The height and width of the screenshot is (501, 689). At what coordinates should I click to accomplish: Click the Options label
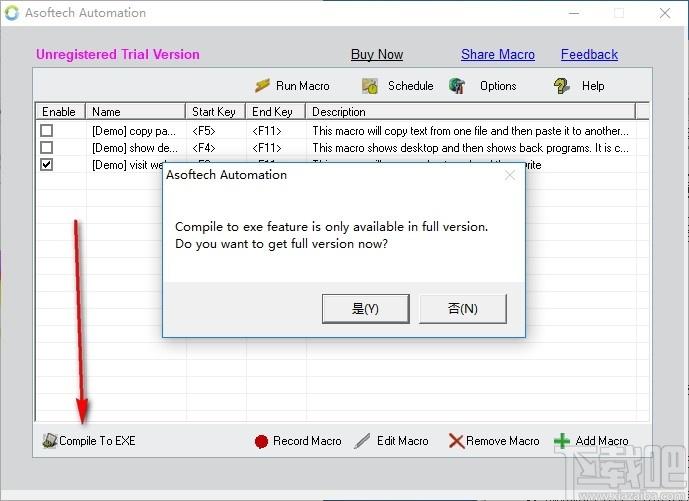(x=498, y=86)
